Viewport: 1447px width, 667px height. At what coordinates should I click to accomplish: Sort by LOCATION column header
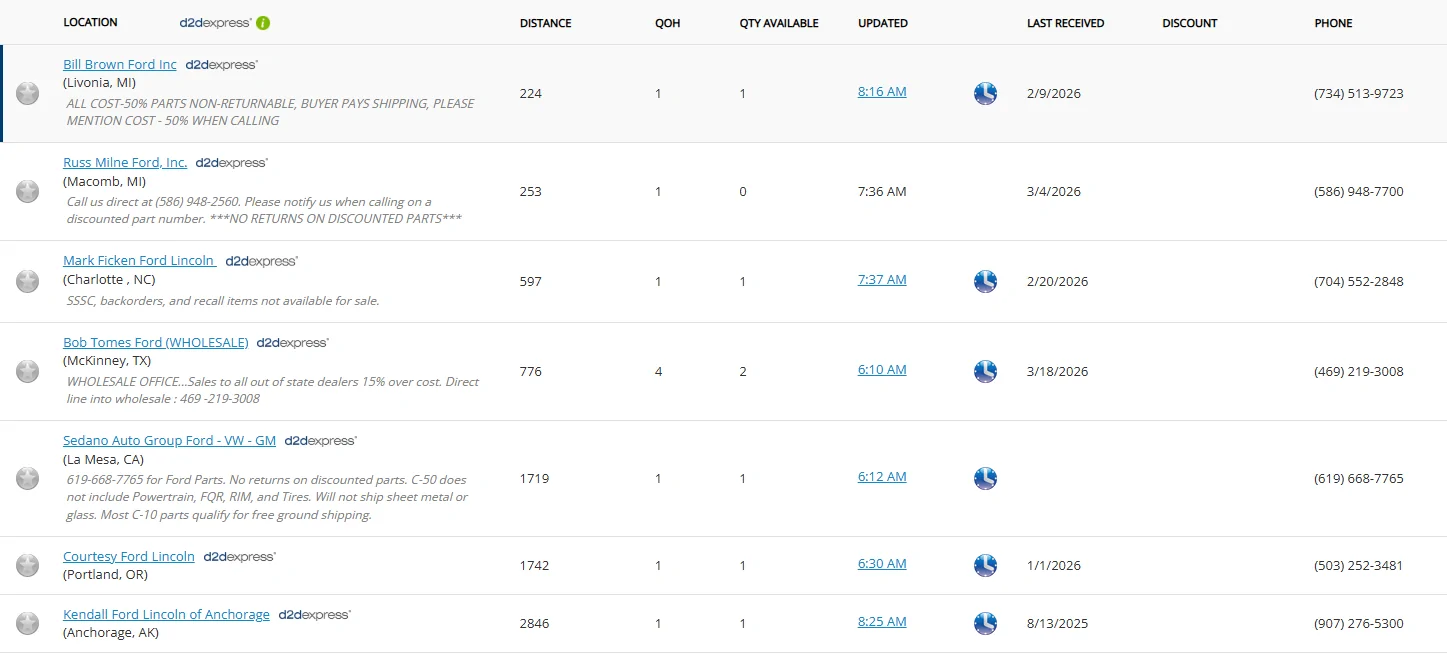(x=90, y=23)
